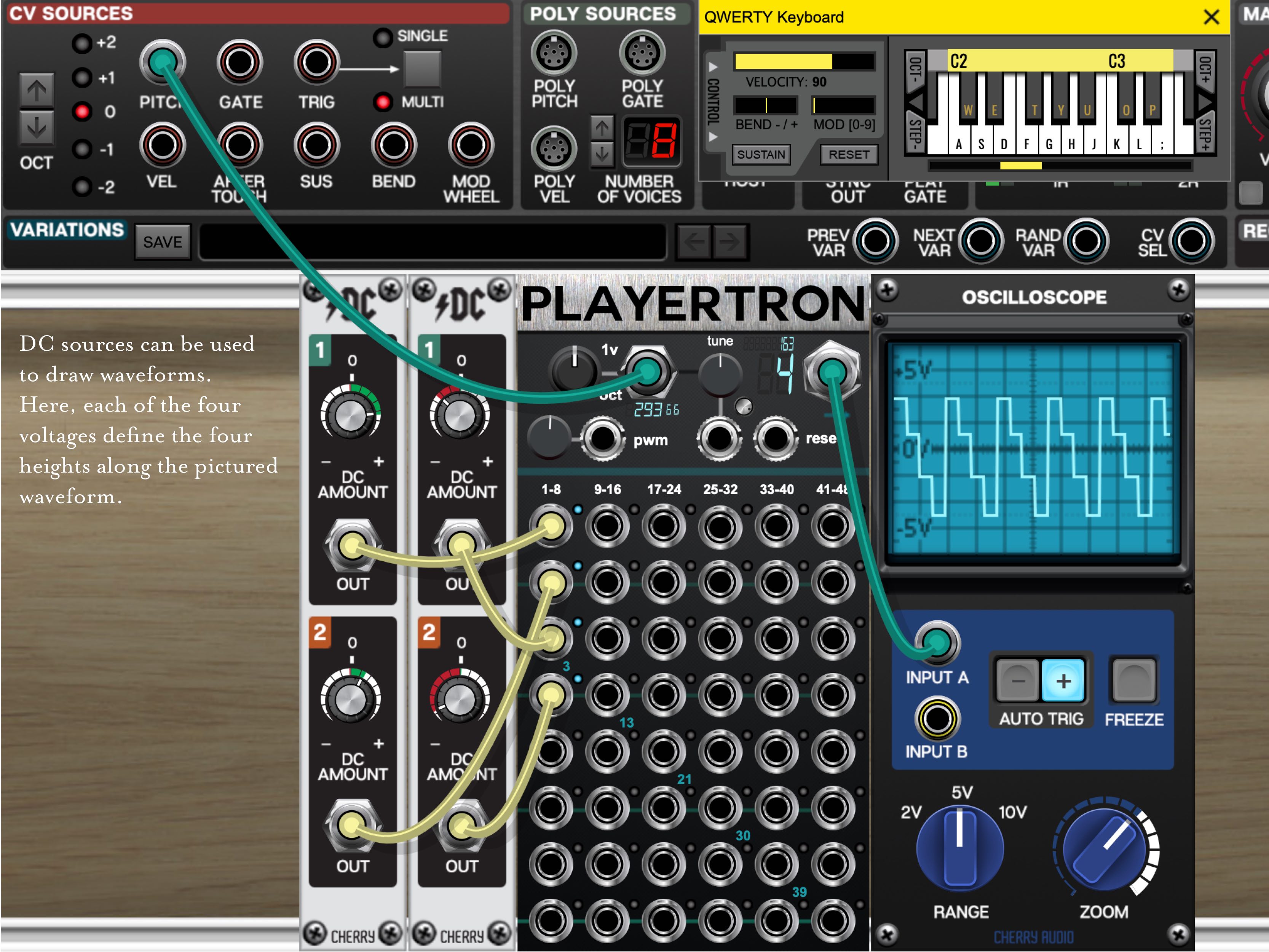Image resolution: width=1269 pixels, height=952 pixels.
Task: Click the GATE jack in CV Sources
Action: coord(240,62)
